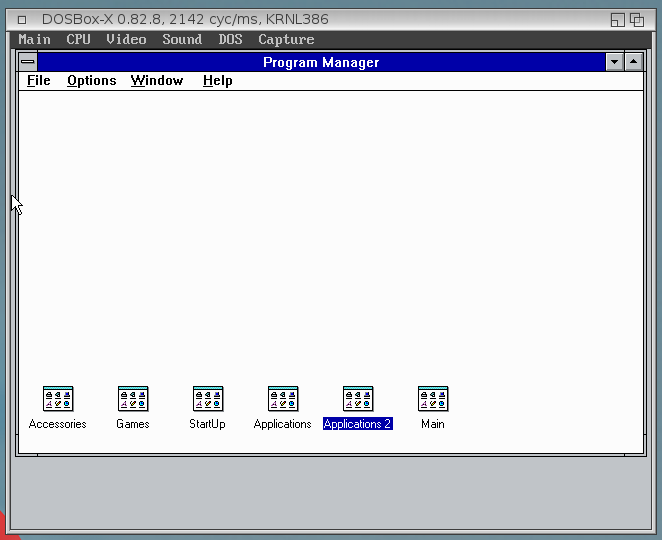The image size is (662, 540).
Task: Open the File menu in Program Manager
Action: pos(38,81)
